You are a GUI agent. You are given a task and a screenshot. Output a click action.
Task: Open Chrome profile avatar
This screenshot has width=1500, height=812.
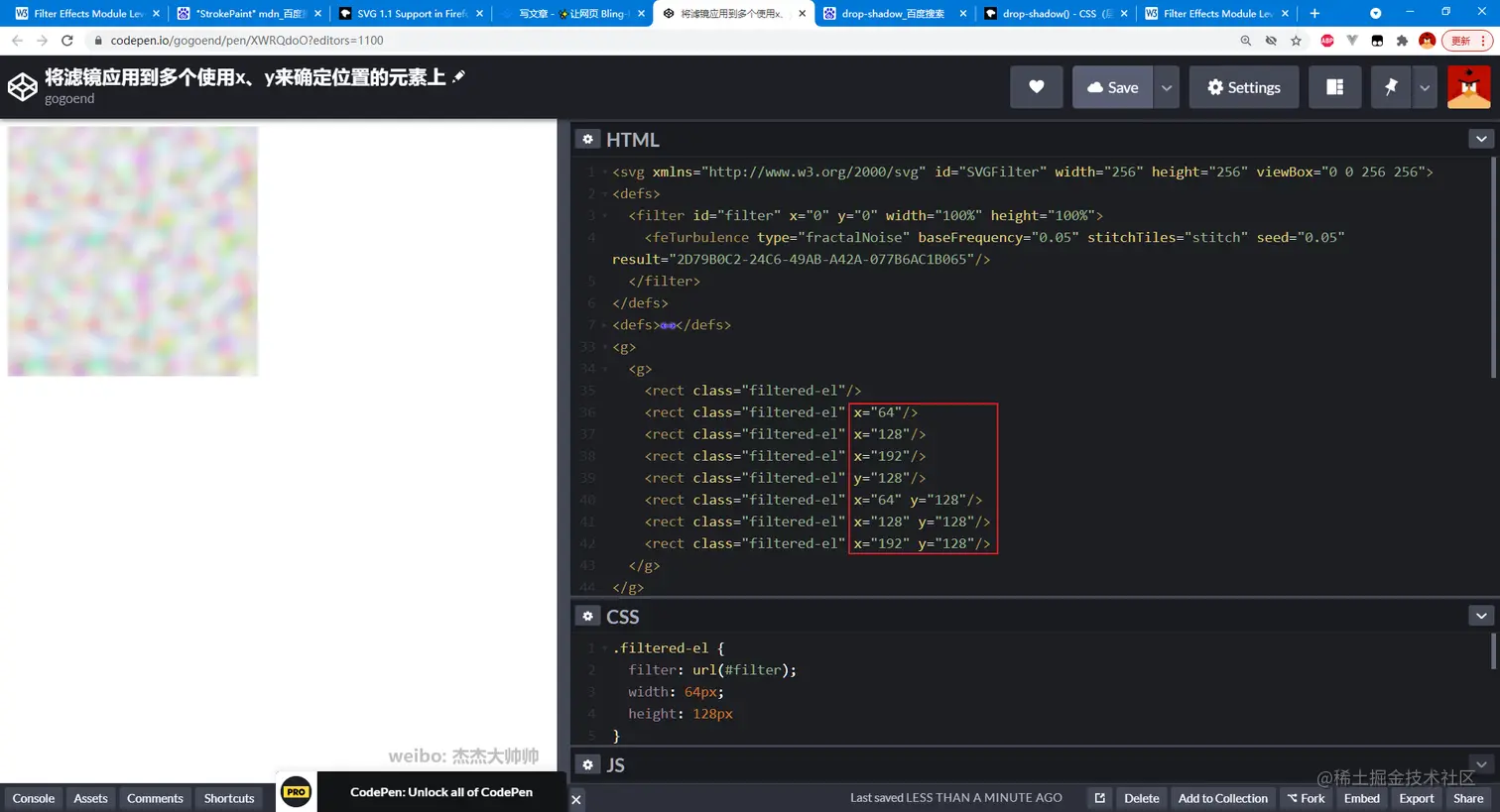click(x=1427, y=41)
